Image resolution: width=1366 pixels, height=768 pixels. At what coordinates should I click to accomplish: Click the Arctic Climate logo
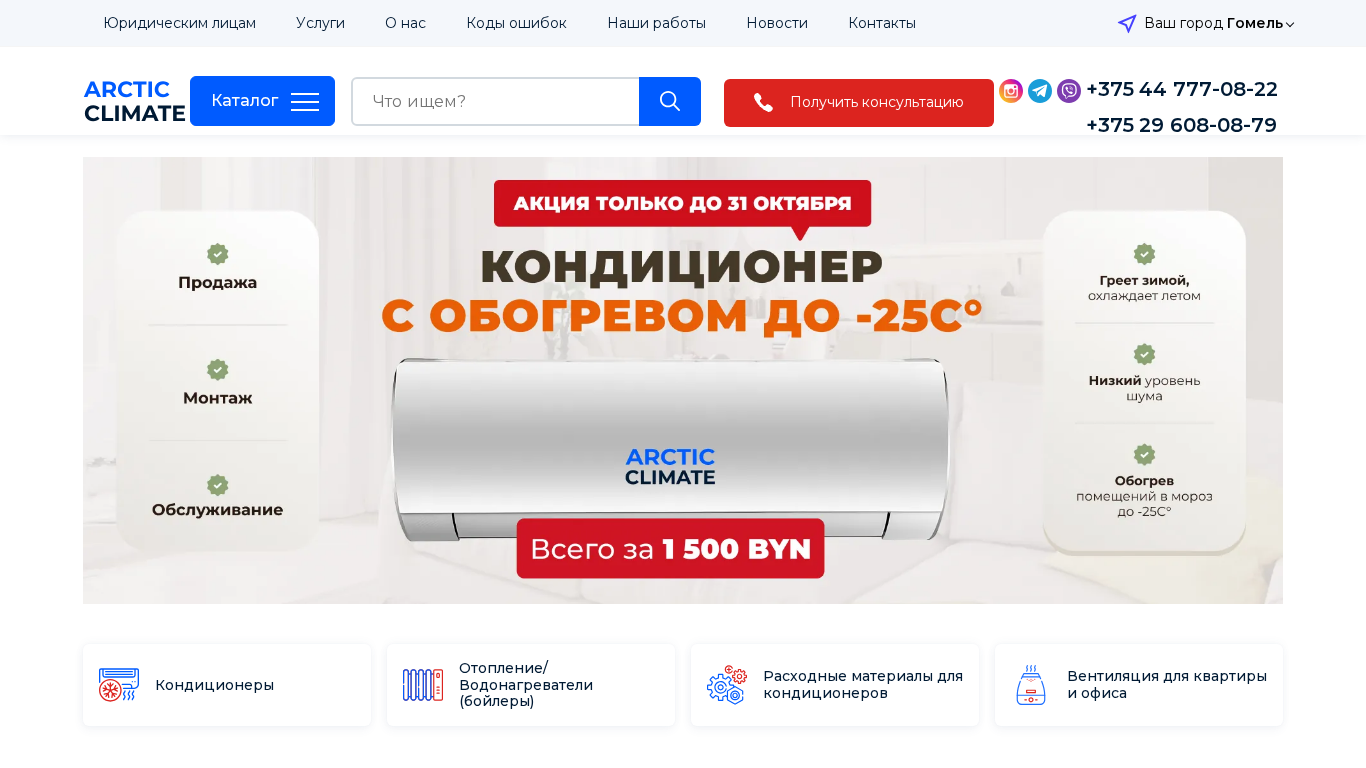tap(135, 101)
